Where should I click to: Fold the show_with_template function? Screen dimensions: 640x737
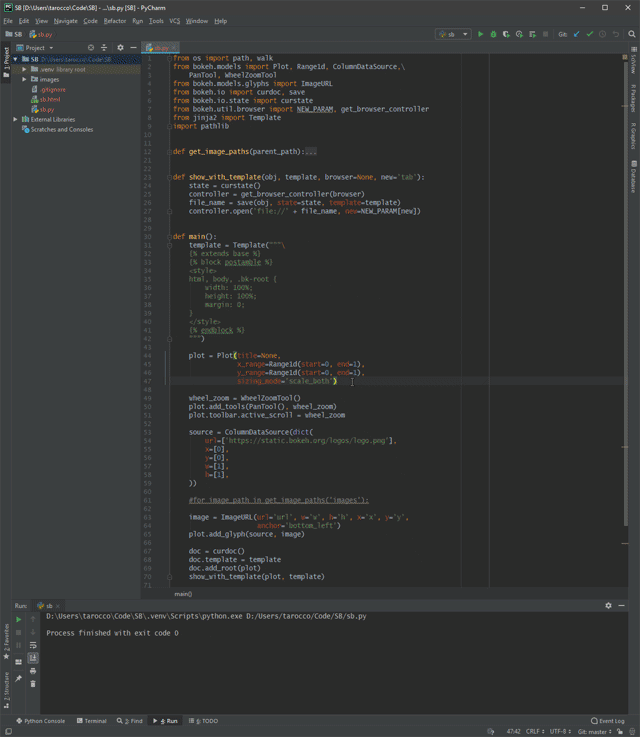pos(169,177)
